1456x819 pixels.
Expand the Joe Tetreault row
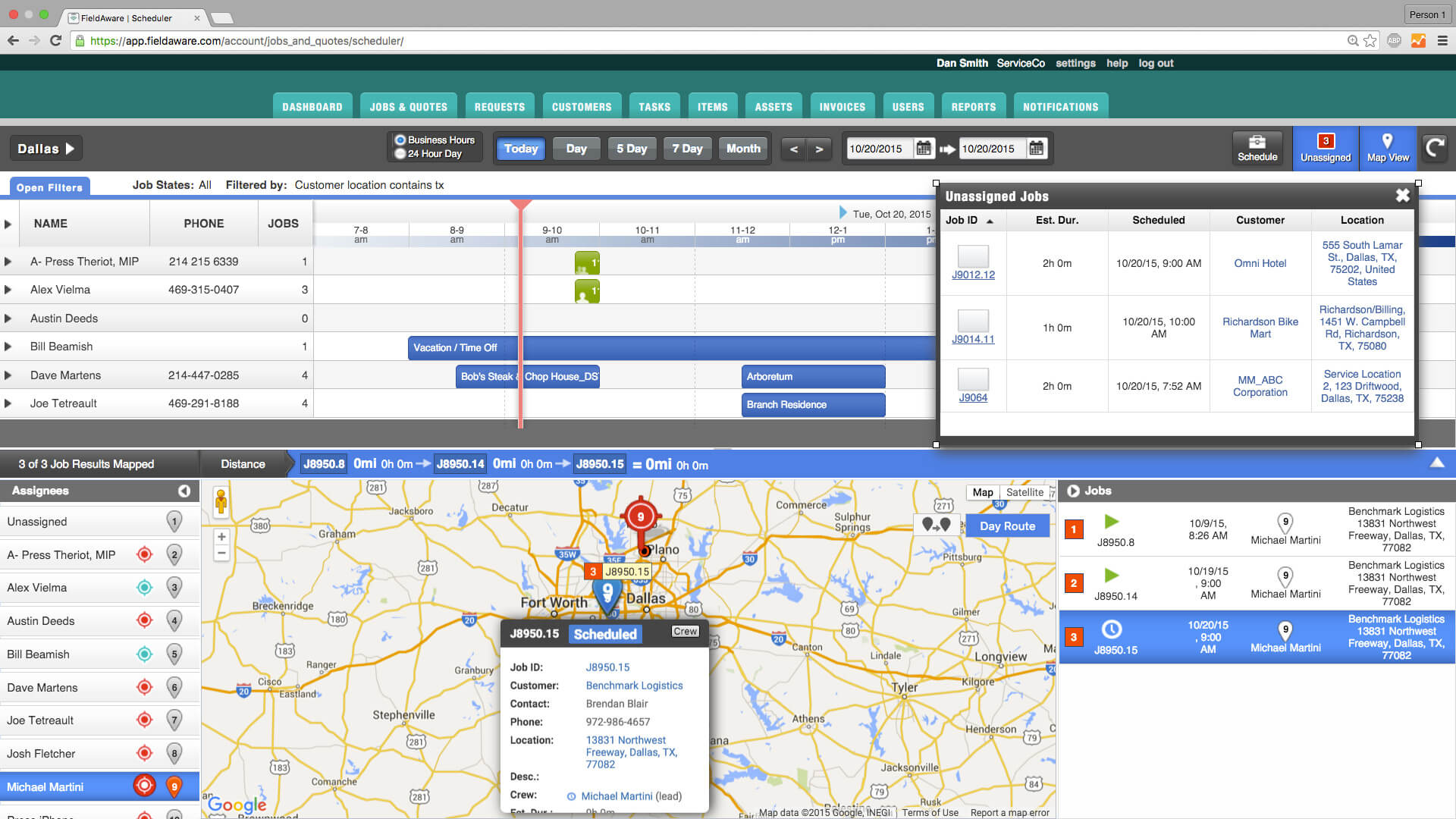[8, 403]
